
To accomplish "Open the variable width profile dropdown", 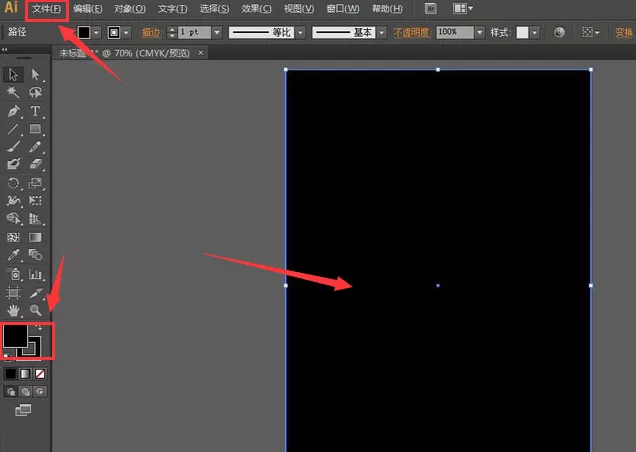I will click(300, 32).
